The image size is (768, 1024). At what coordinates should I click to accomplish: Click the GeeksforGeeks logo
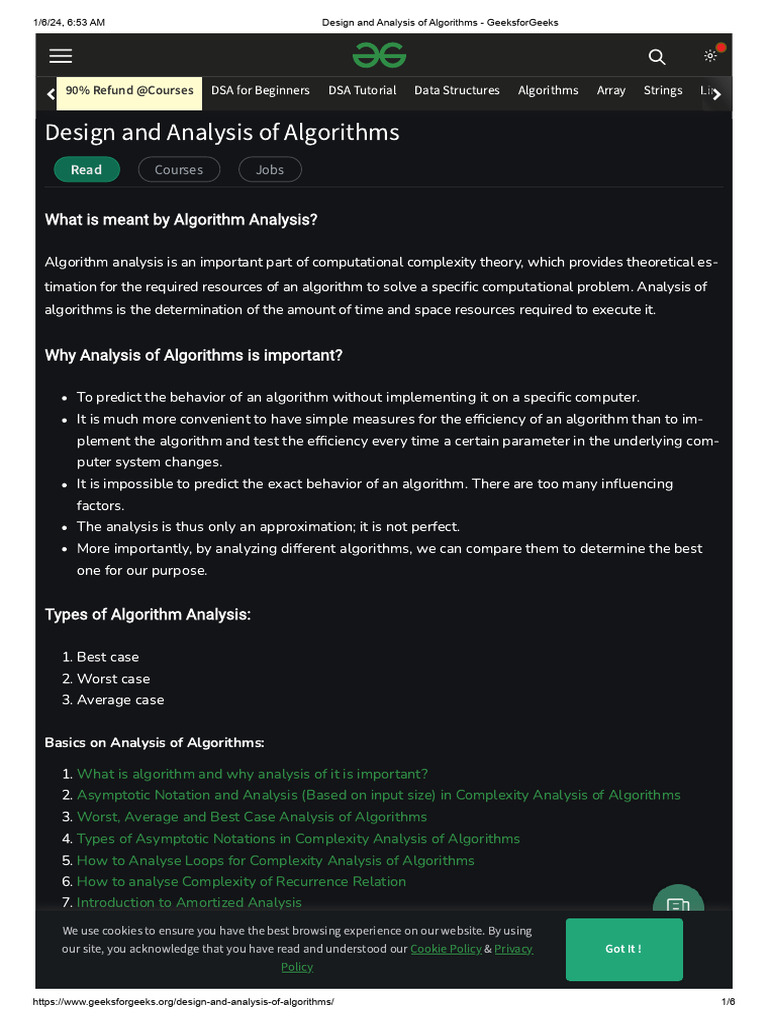379,56
